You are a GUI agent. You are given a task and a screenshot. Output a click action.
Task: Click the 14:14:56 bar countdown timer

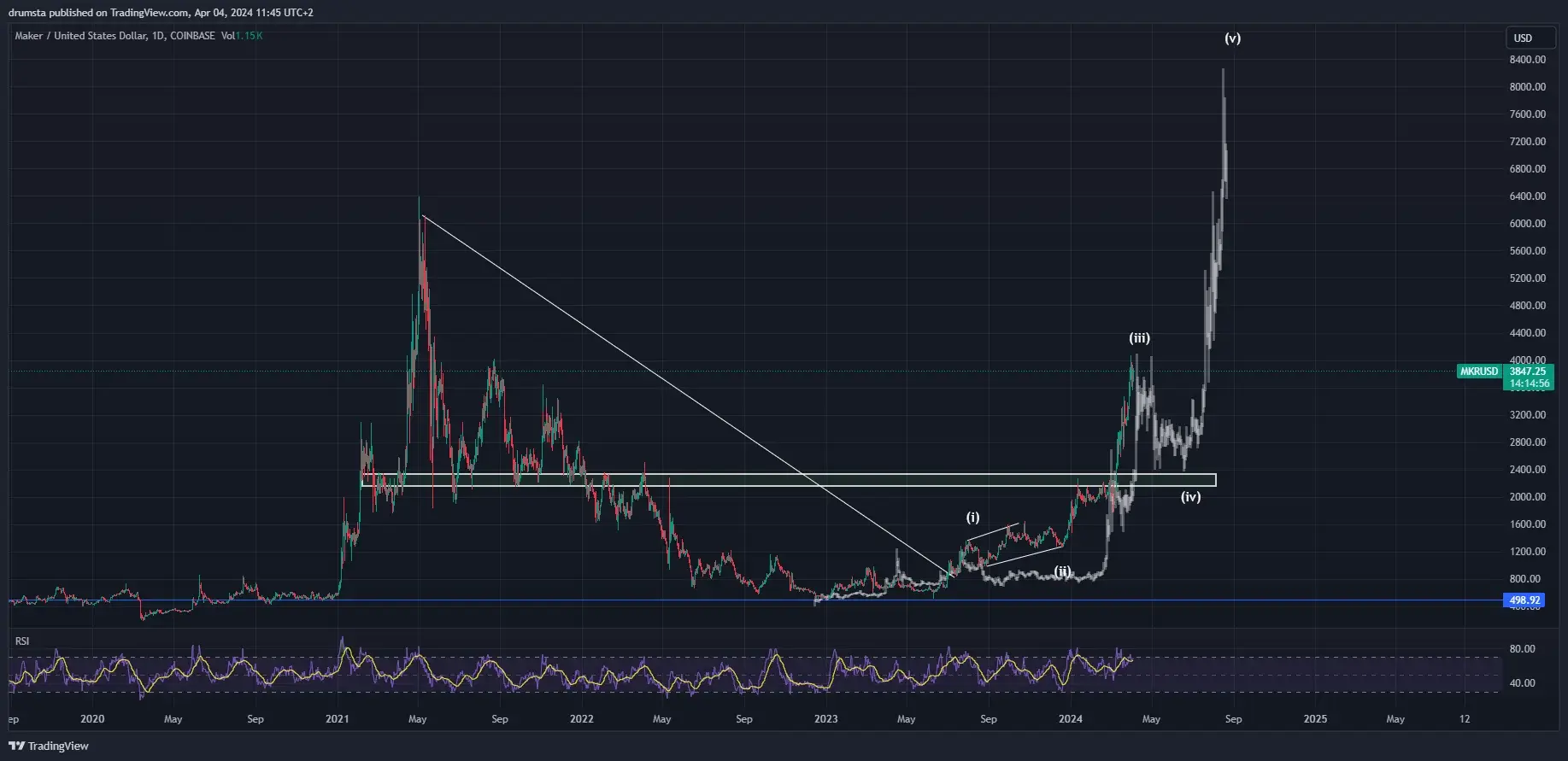pyautogui.click(x=1529, y=383)
